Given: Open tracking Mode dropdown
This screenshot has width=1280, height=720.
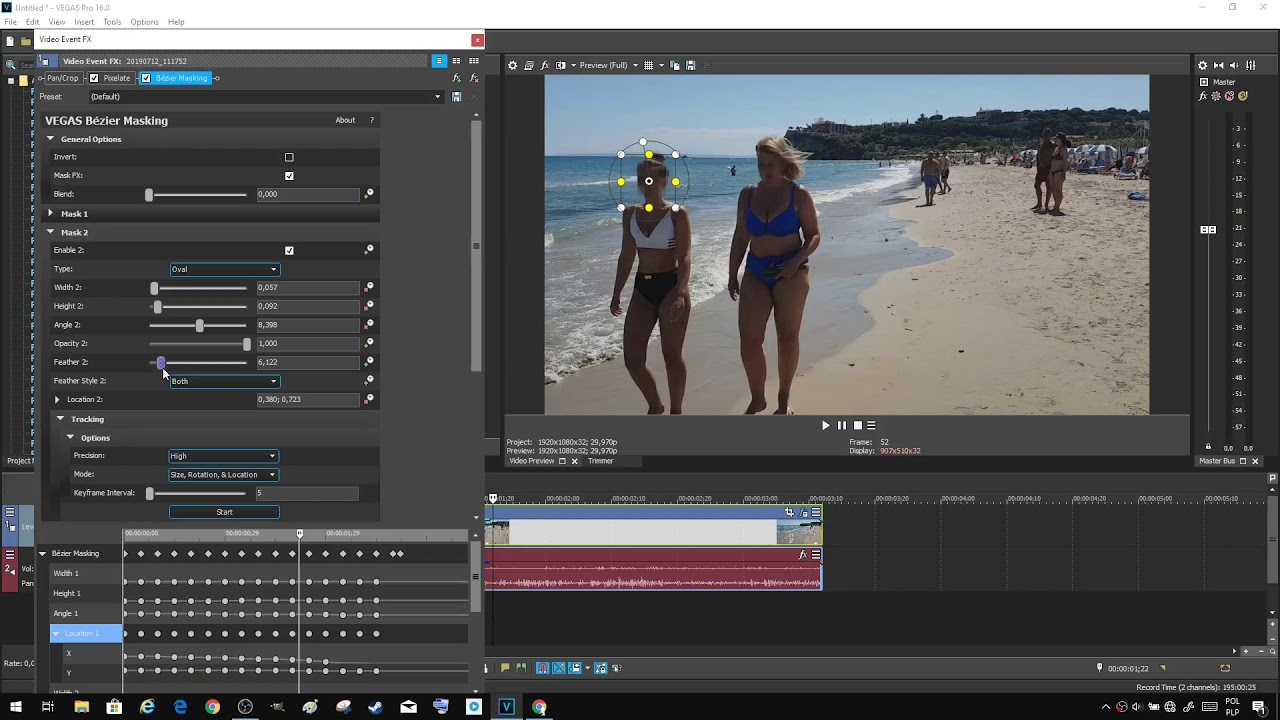Looking at the screenshot, I should click(223, 475).
